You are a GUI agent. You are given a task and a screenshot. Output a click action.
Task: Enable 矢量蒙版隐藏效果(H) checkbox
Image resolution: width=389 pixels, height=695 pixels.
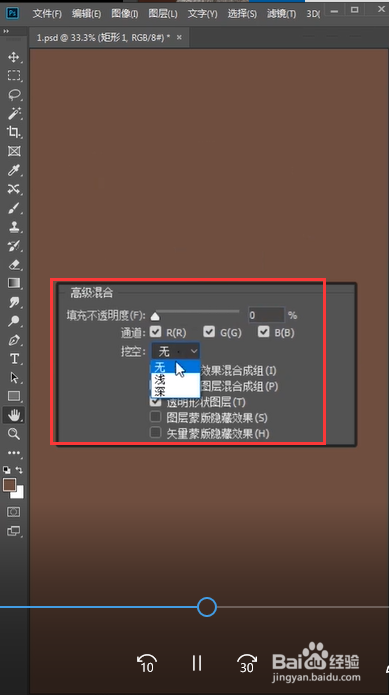coord(156,432)
